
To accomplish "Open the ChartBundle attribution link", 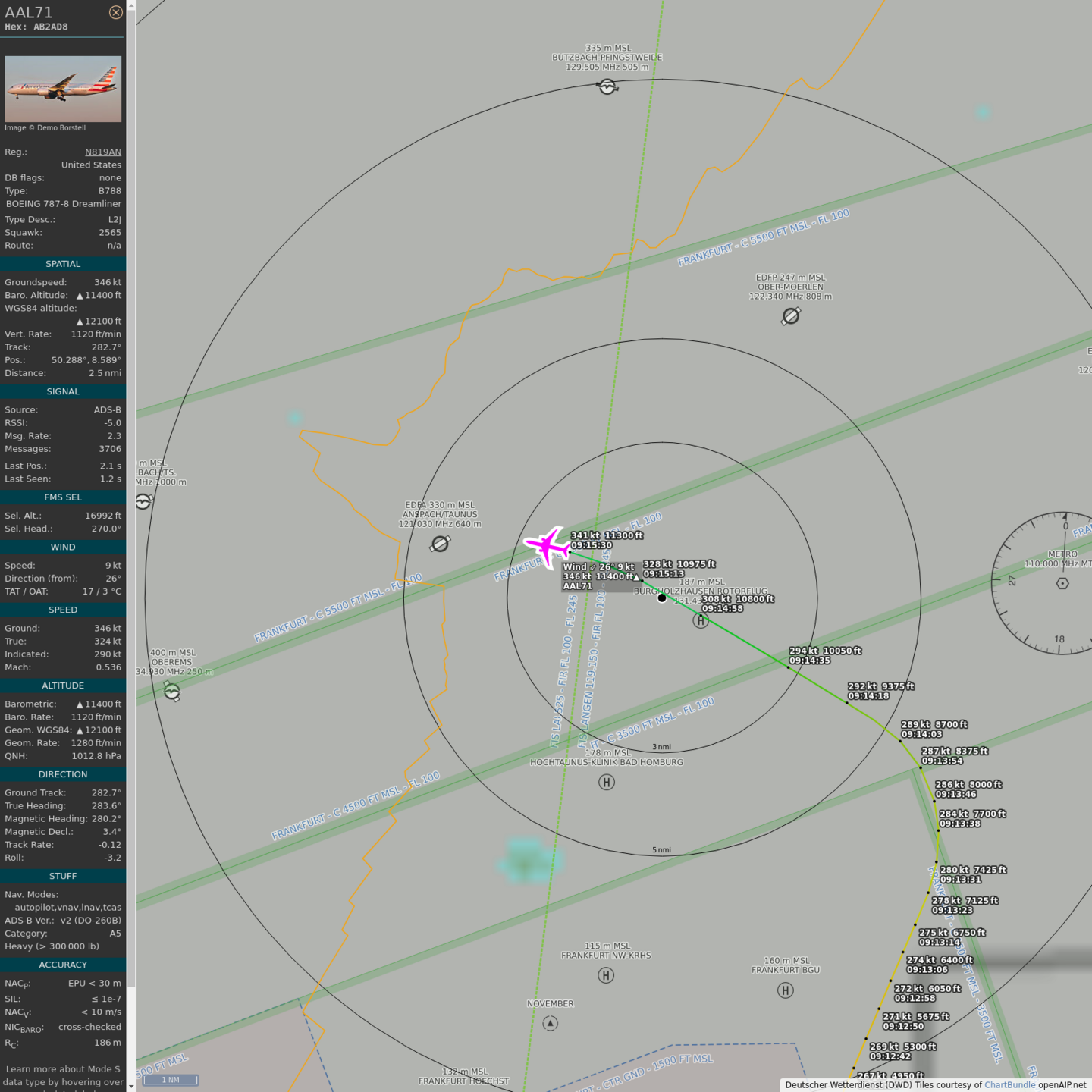I will [x=1009, y=1084].
